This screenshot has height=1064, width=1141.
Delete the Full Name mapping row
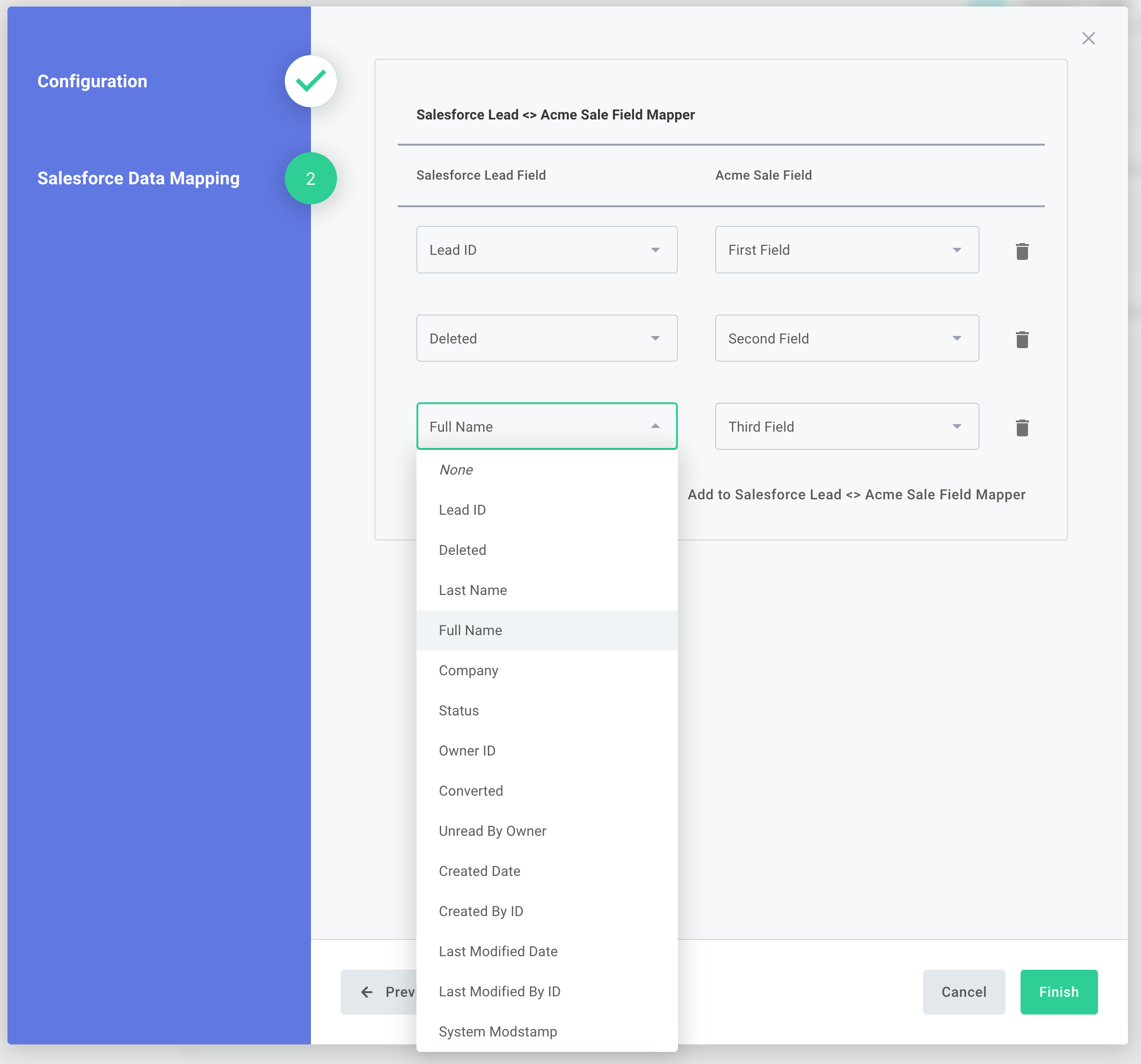[1022, 427]
